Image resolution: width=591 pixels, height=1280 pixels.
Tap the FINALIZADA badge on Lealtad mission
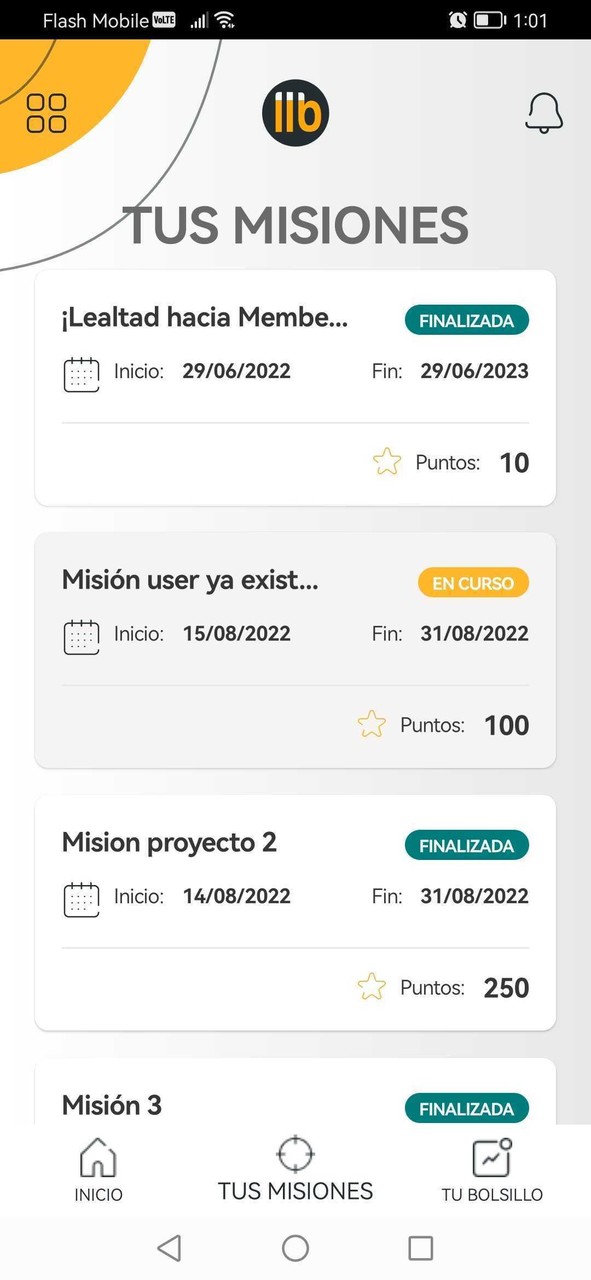tap(466, 320)
